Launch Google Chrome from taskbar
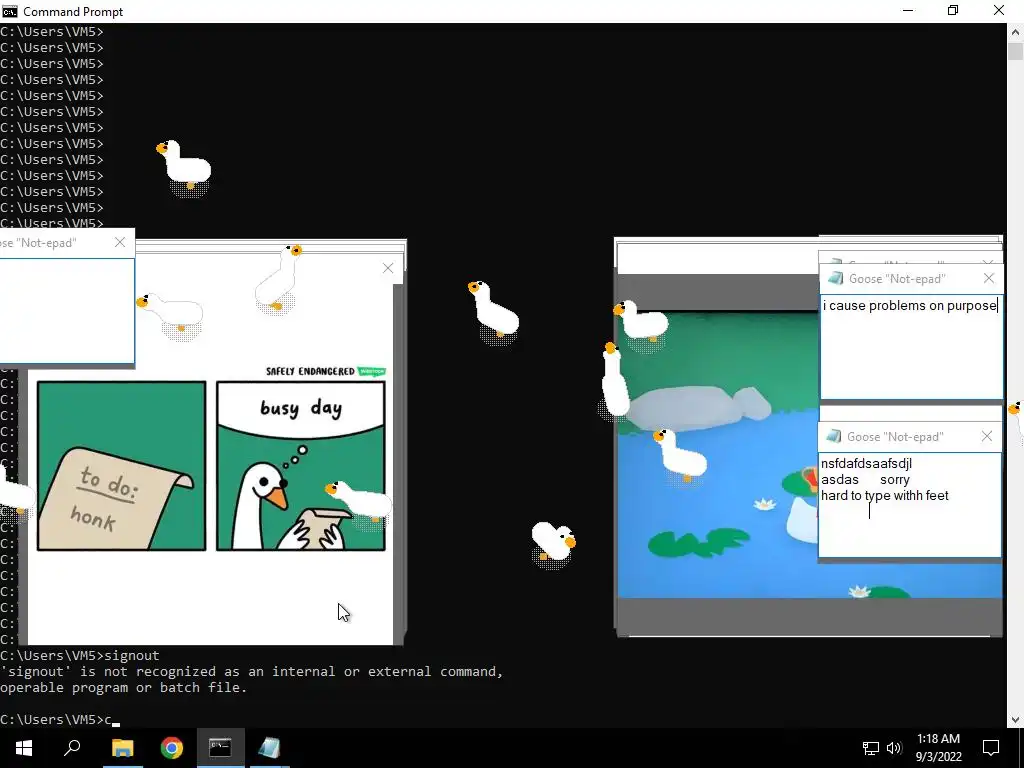The width and height of the screenshot is (1024, 768). [x=172, y=748]
